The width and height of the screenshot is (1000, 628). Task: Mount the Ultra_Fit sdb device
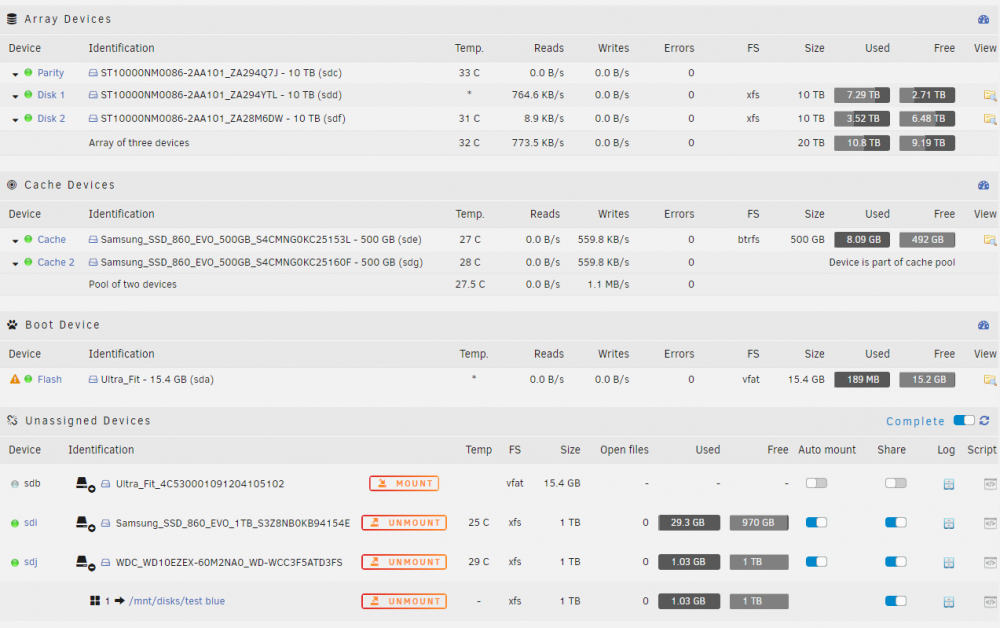coord(404,483)
